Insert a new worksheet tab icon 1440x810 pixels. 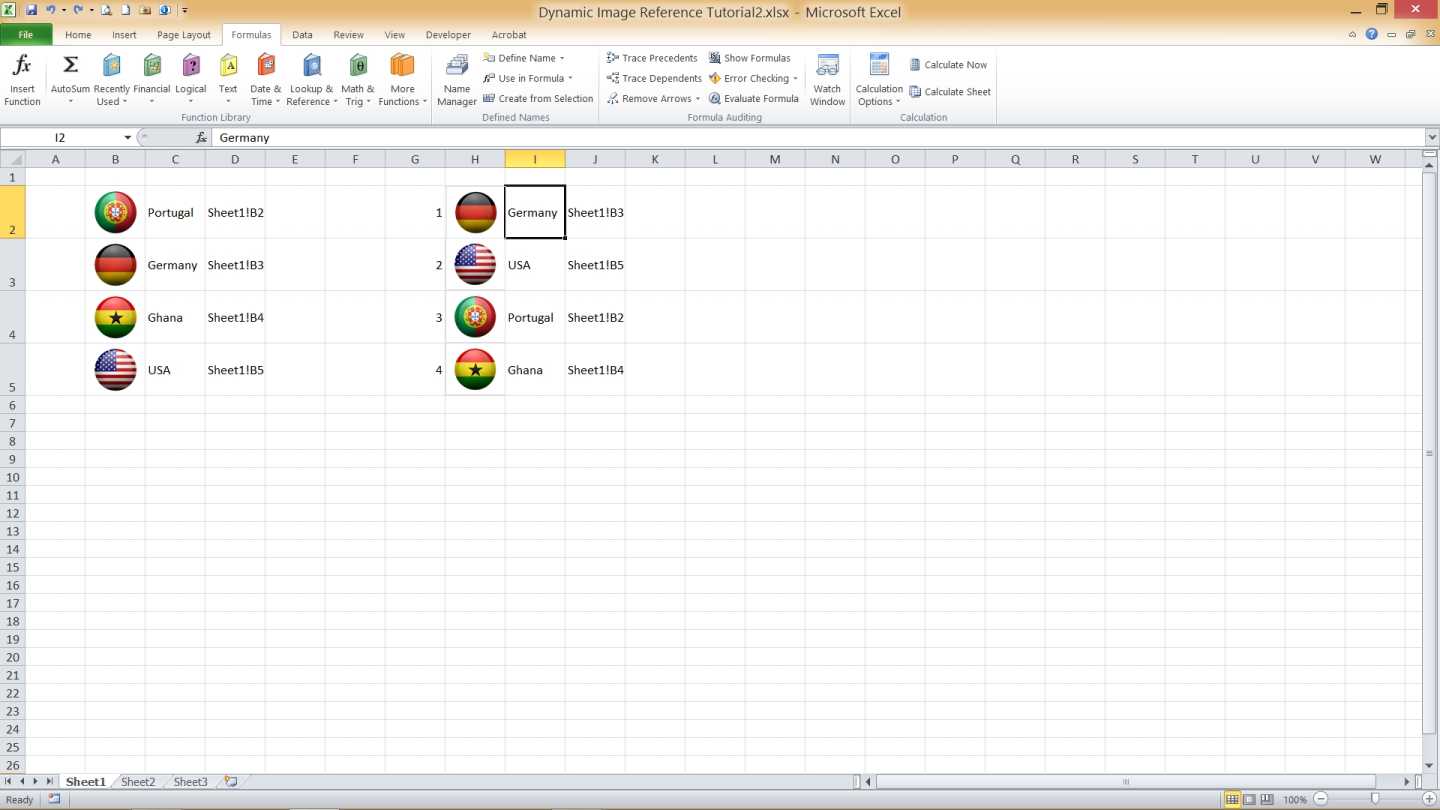coord(231,782)
